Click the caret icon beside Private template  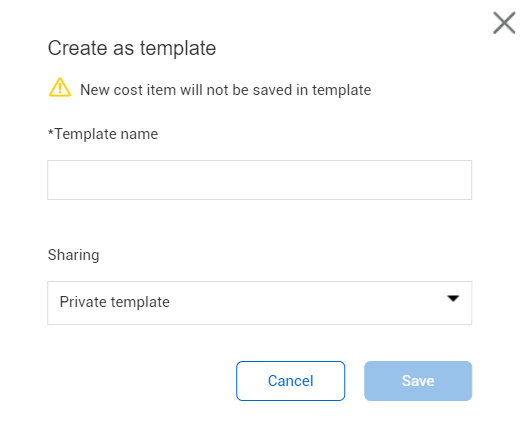point(453,298)
